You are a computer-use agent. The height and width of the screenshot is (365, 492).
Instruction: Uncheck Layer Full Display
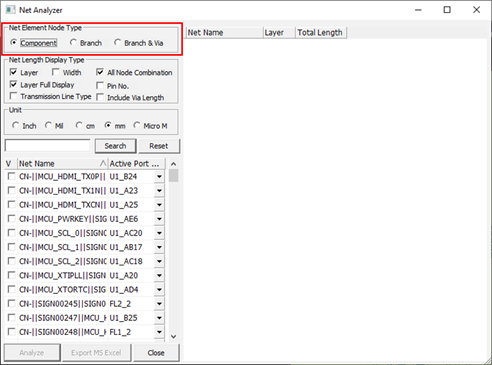click(13, 84)
